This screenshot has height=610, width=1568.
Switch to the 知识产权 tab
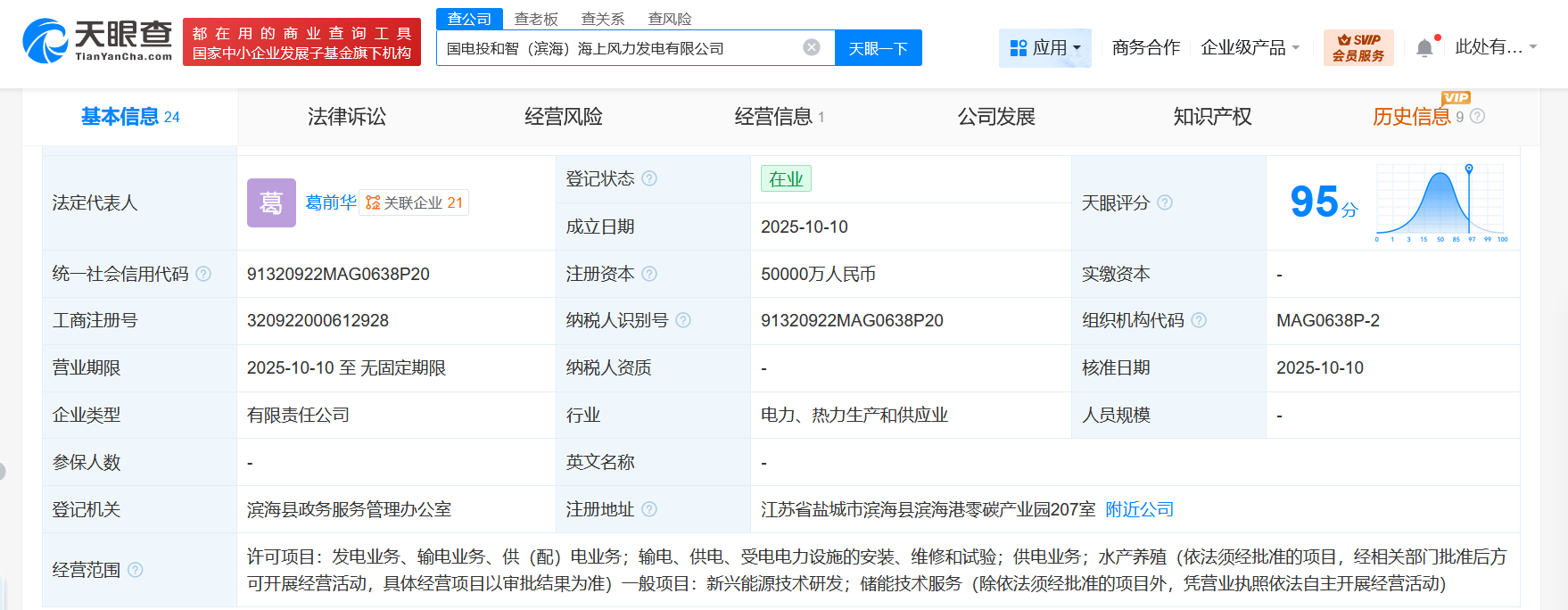(x=1212, y=117)
